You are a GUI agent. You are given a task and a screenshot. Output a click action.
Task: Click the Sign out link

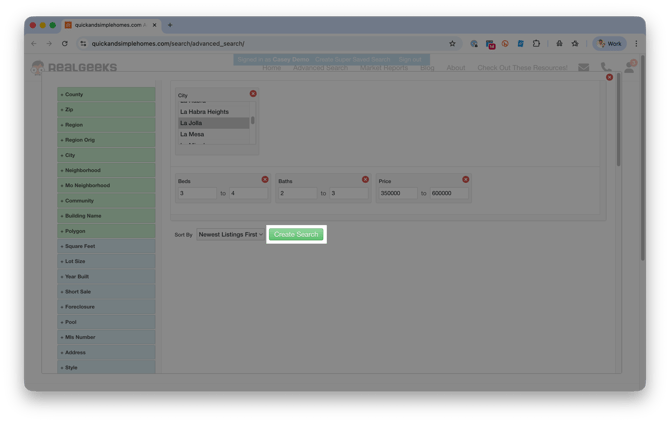click(x=410, y=59)
